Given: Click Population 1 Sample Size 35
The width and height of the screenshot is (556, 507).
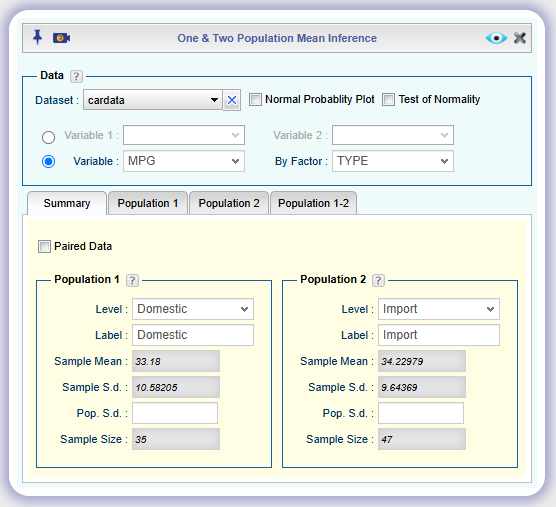Looking at the screenshot, I should tap(176, 439).
